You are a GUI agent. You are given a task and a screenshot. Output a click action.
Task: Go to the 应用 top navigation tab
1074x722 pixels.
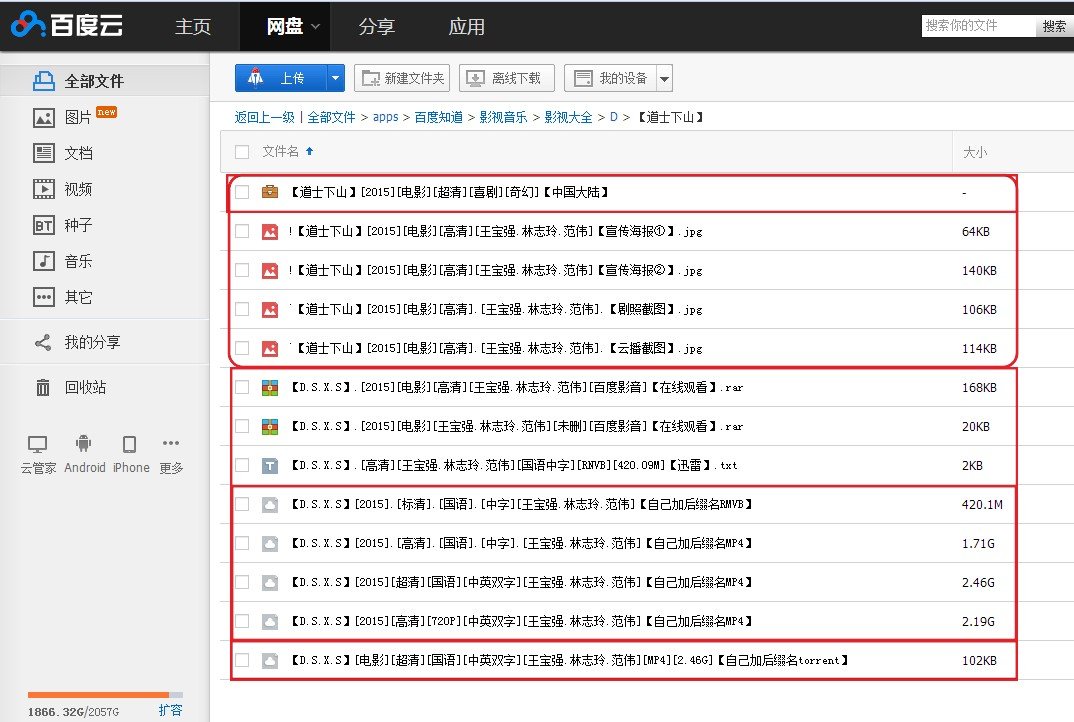click(x=466, y=27)
